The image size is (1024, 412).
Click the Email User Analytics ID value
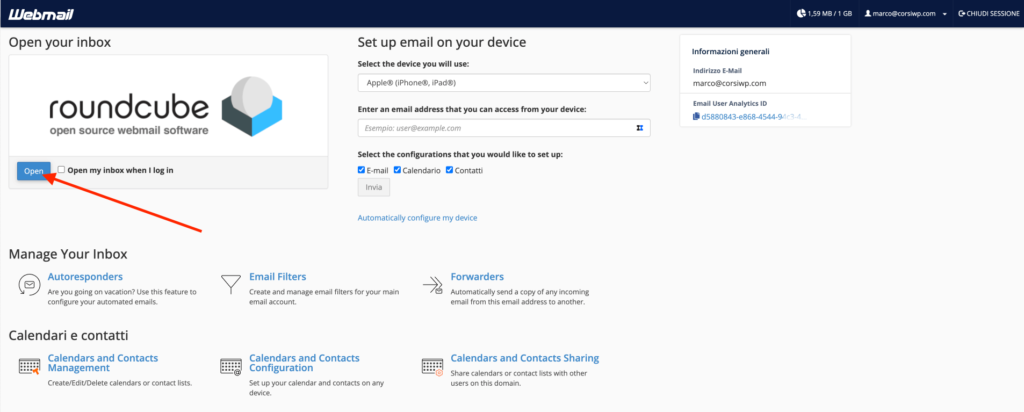tap(754, 117)
